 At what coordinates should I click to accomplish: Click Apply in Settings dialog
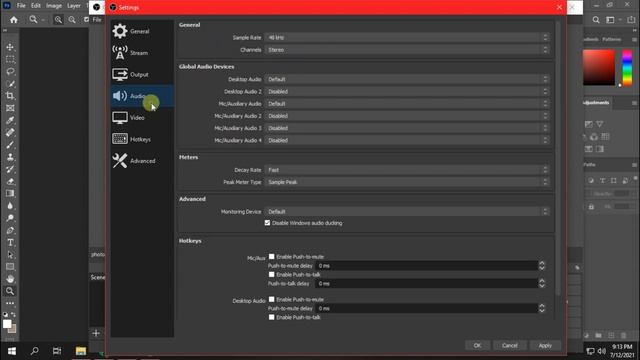pos(545,345)
